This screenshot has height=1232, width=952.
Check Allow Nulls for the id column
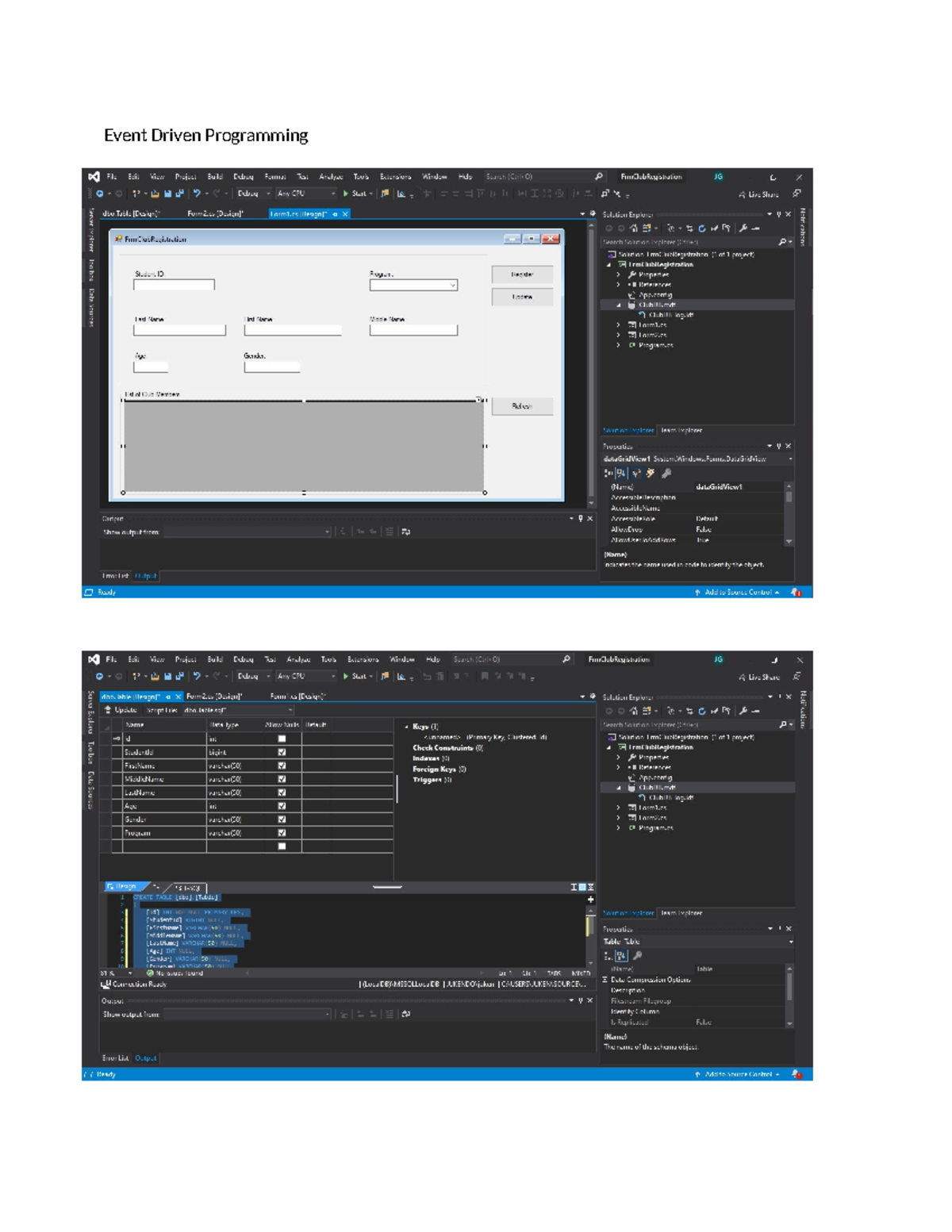pos(282,739)
